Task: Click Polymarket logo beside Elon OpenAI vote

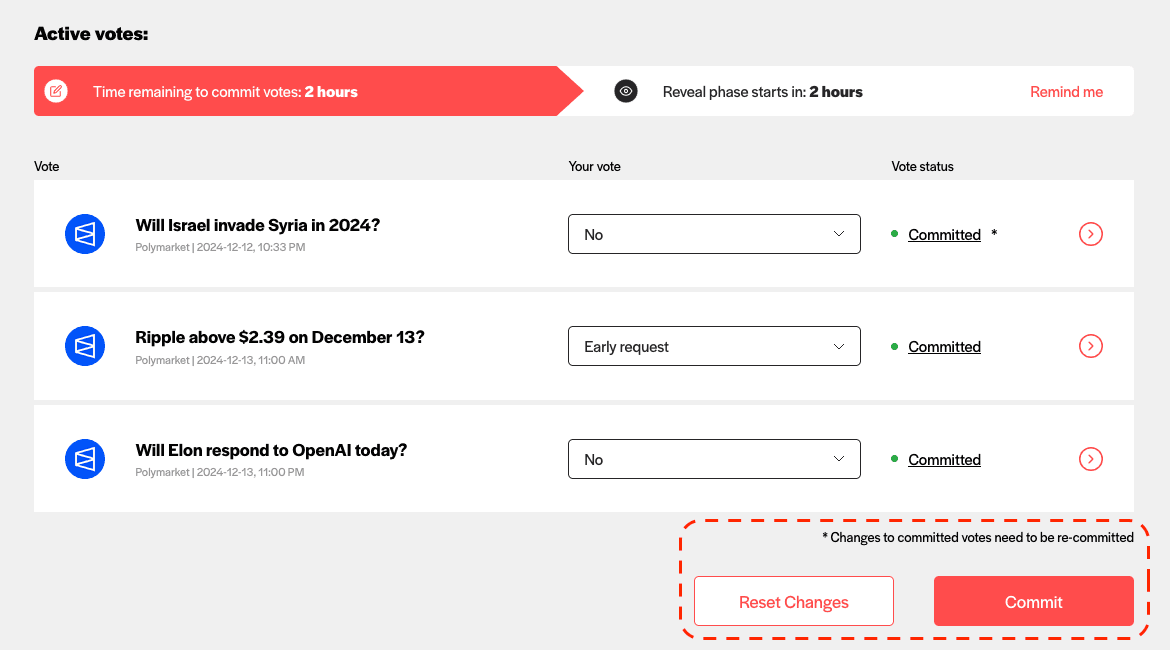Action: (85, 459)
